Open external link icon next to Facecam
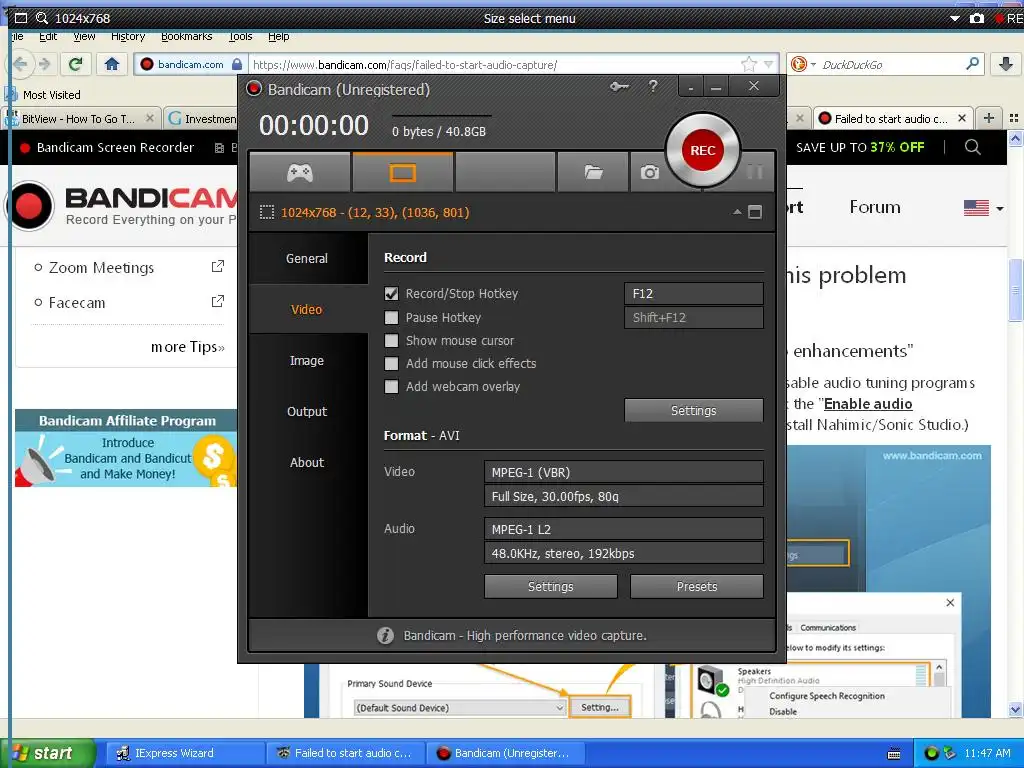Image resolution: width=1024 pixels, height=768 pixels. (x=217, y=302)
